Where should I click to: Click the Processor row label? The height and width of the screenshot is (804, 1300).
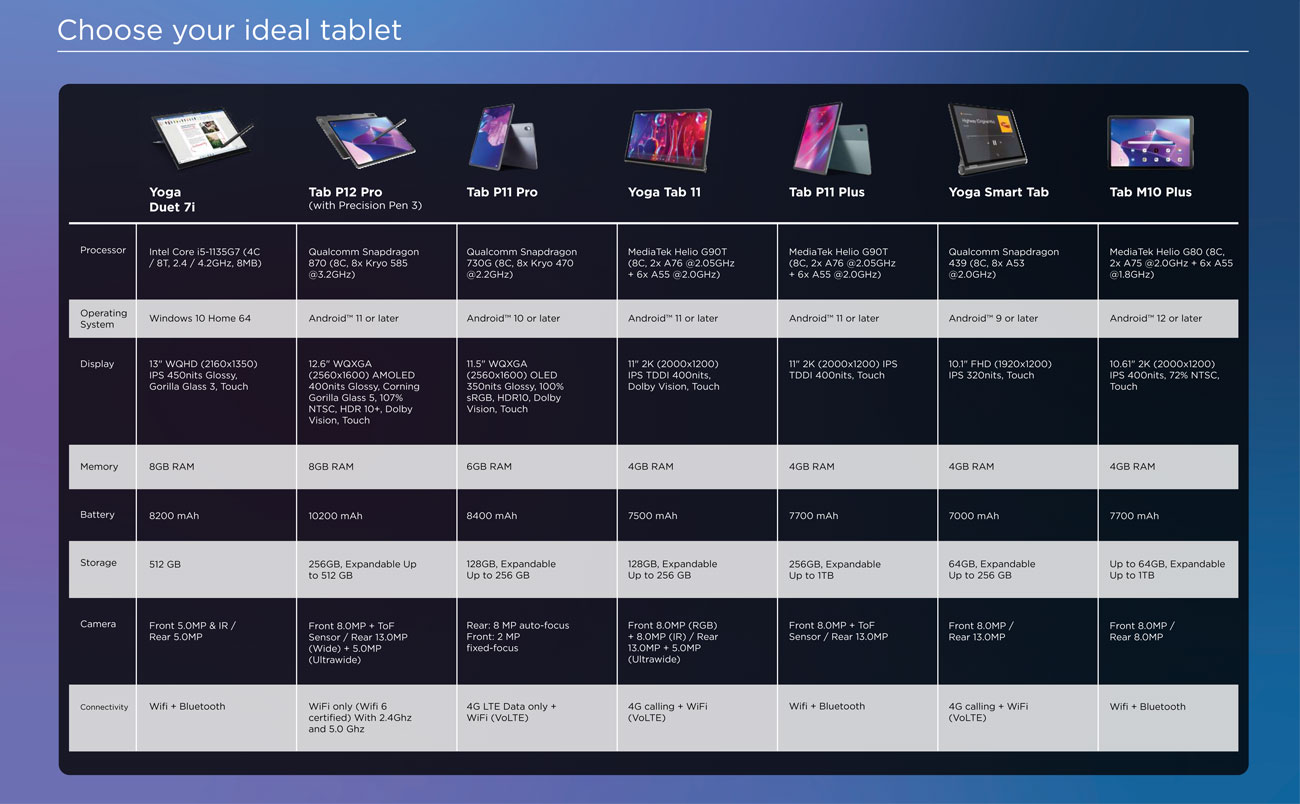click(x=103, y=250)
